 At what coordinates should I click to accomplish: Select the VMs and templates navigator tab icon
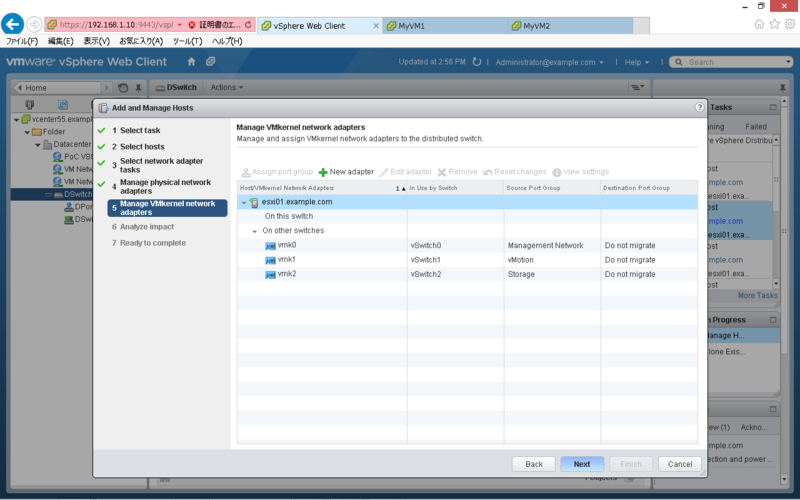point(63,105)
